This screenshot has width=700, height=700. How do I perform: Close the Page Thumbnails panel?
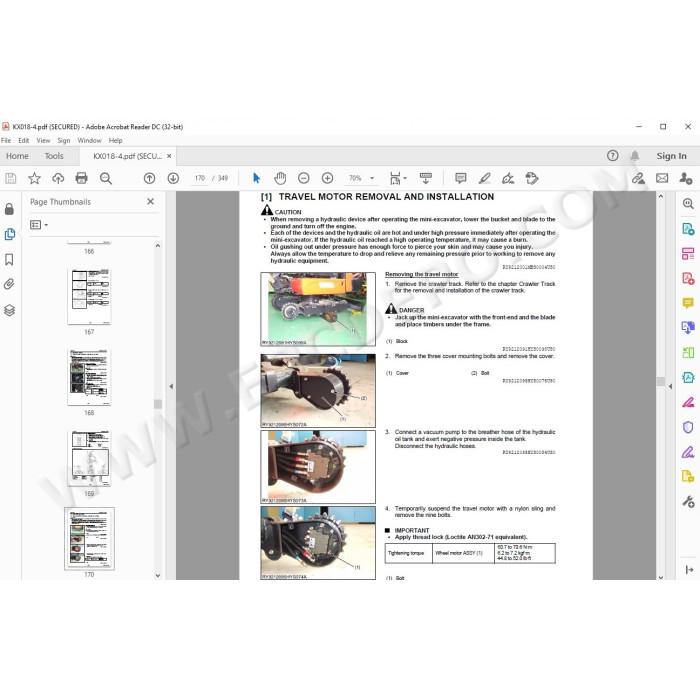coord(150,202)
